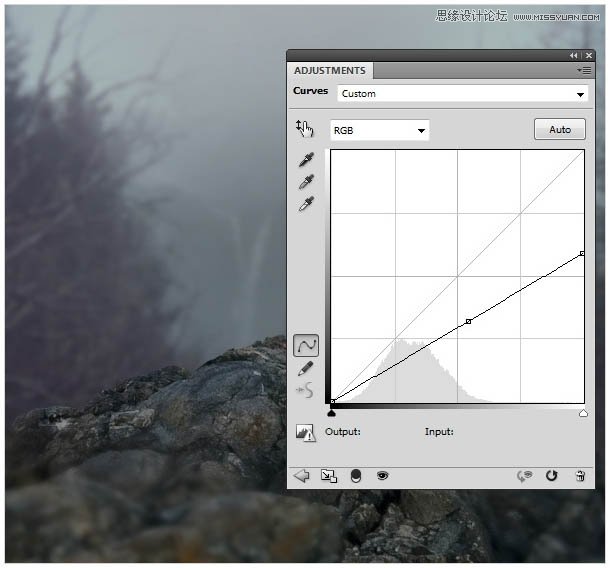610x568 pixels.
Task: Select the on-image targeted adjustment hand tool
Action: point(305,128)
